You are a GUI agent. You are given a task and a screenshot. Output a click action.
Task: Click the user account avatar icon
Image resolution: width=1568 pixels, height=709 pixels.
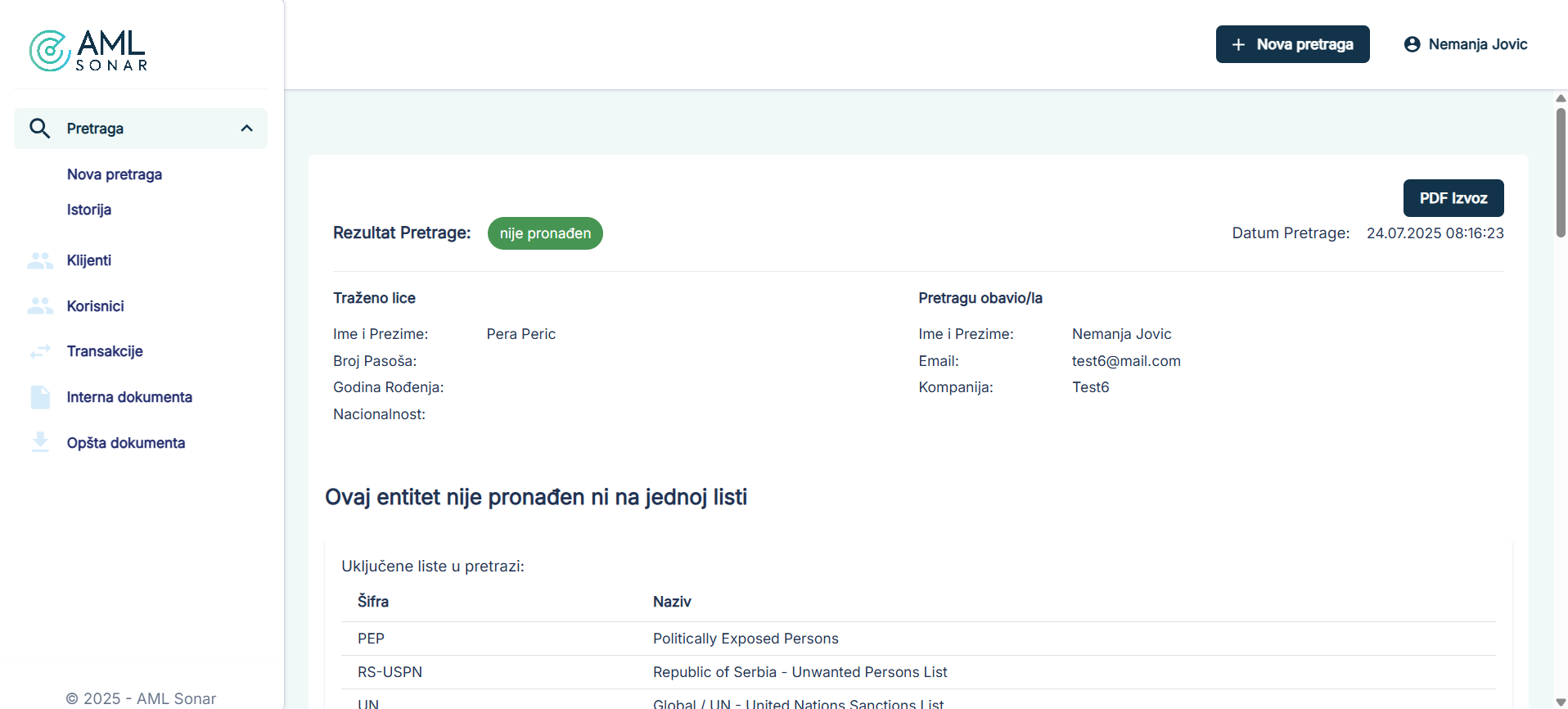[x=1412, y=44]
